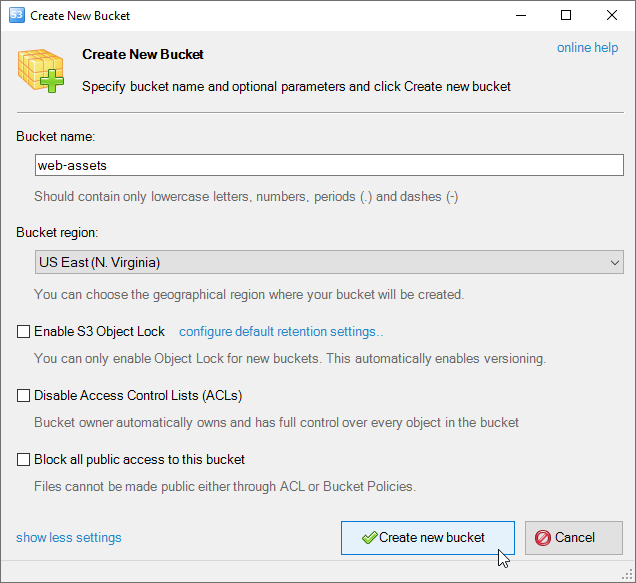Click the geographical region hint text
The height and width of the screenshot is (583, 636).
tap(249, 294)
